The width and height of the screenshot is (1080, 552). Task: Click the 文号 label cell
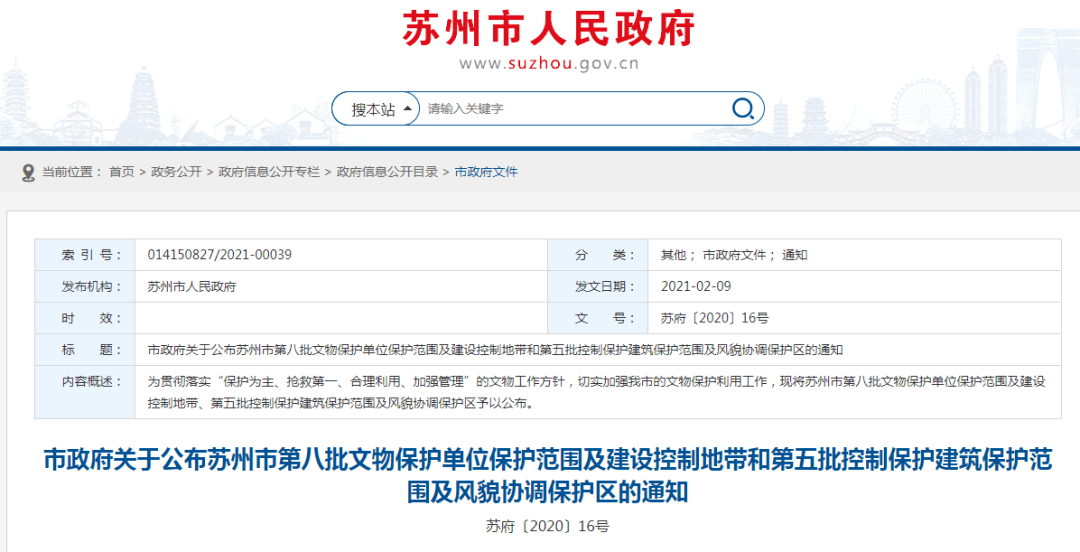point(598,318)
